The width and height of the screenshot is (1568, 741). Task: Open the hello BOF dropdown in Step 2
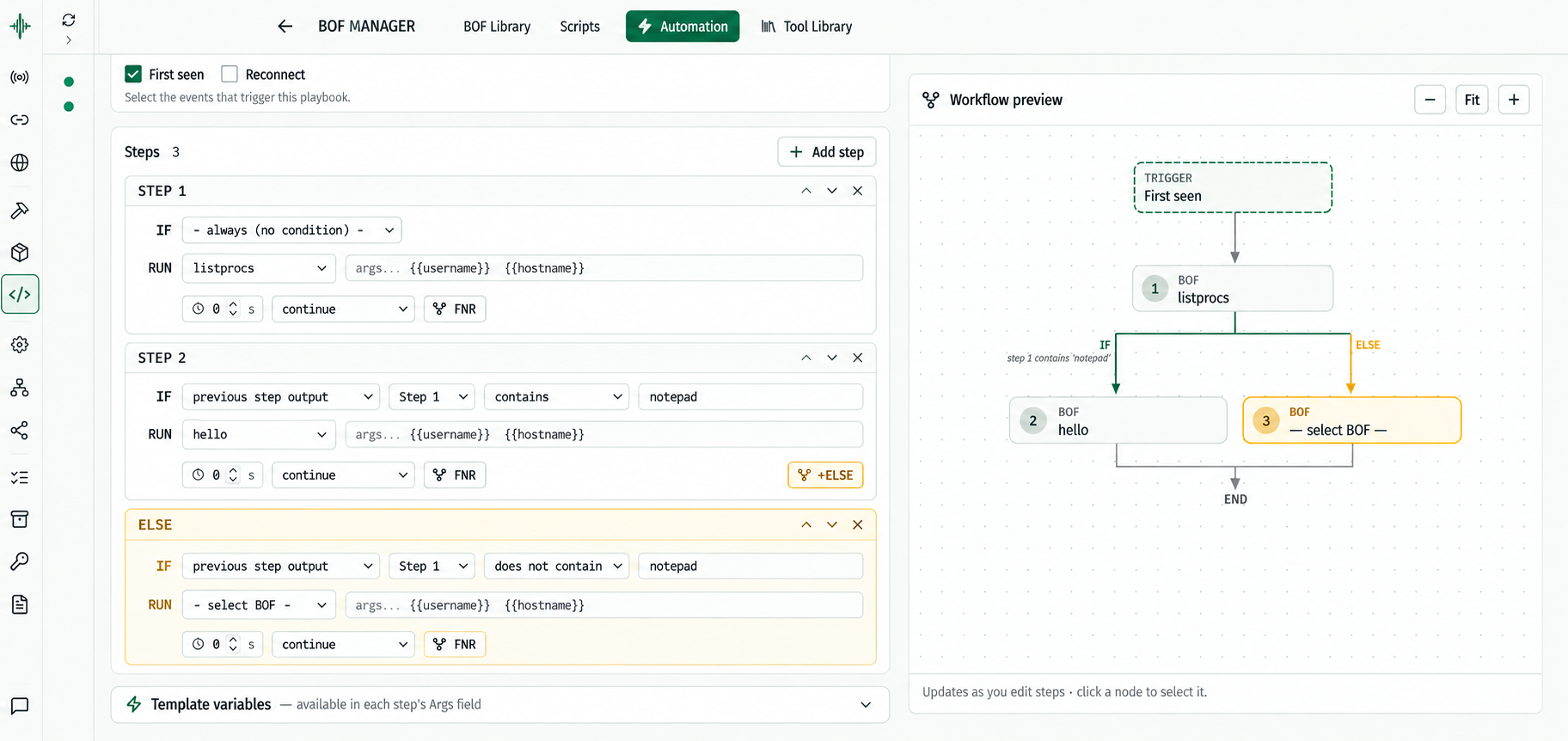[x=259, y=434]
